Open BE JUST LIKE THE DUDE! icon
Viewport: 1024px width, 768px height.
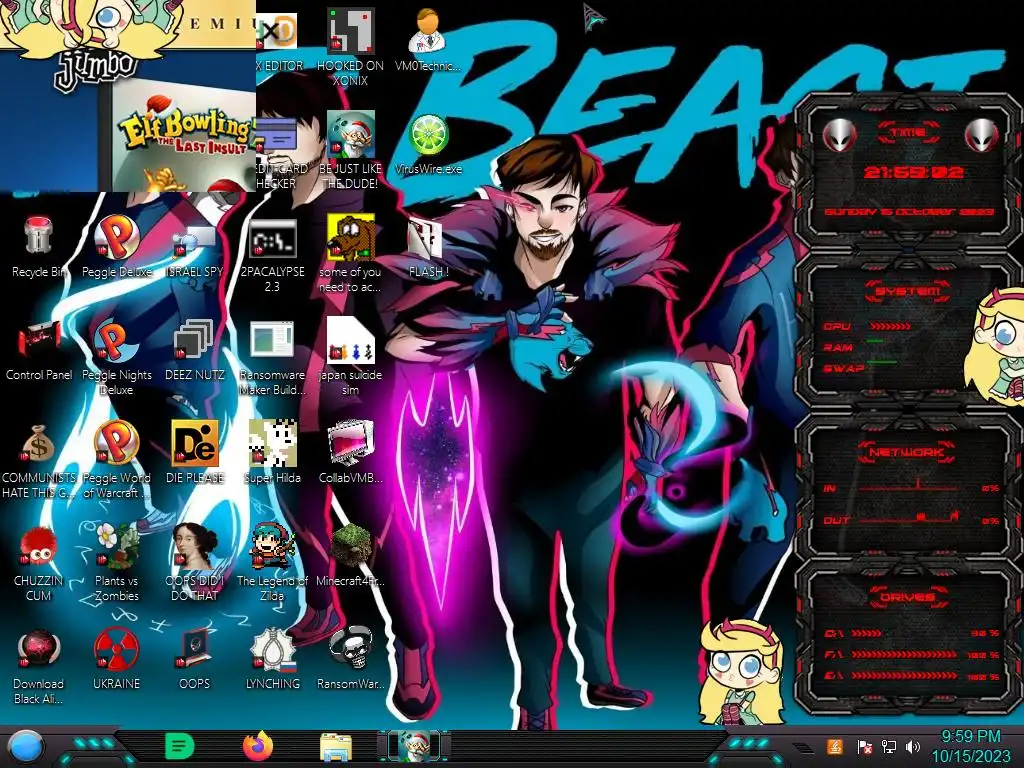coord(351,135)
